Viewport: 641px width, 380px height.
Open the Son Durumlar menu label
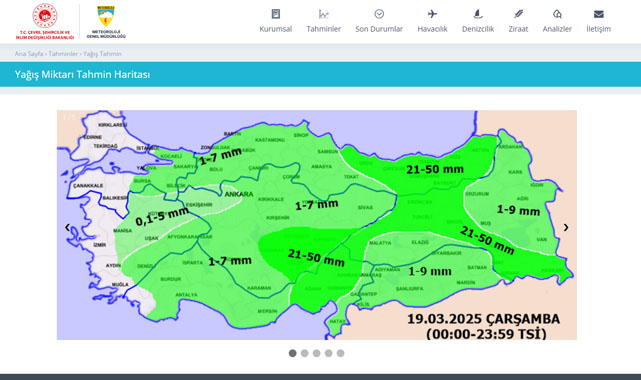tap(379, 29)
